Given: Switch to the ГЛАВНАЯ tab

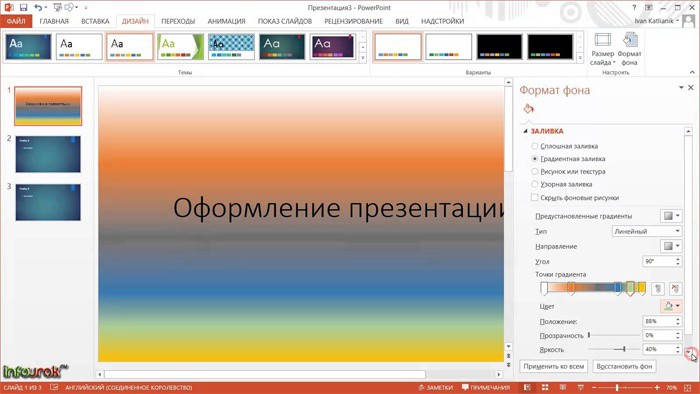Looking at the screenshot, I should [x=54, y=21].
